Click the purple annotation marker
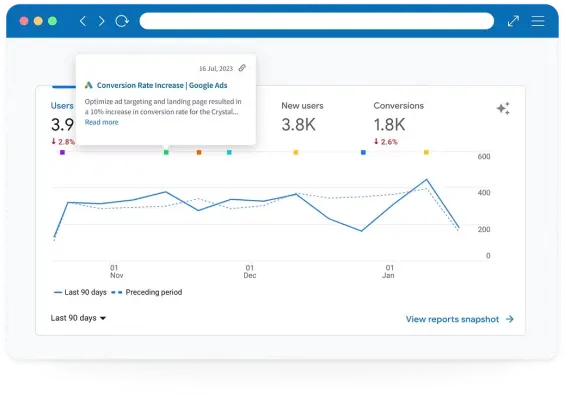 coord(62,152)
